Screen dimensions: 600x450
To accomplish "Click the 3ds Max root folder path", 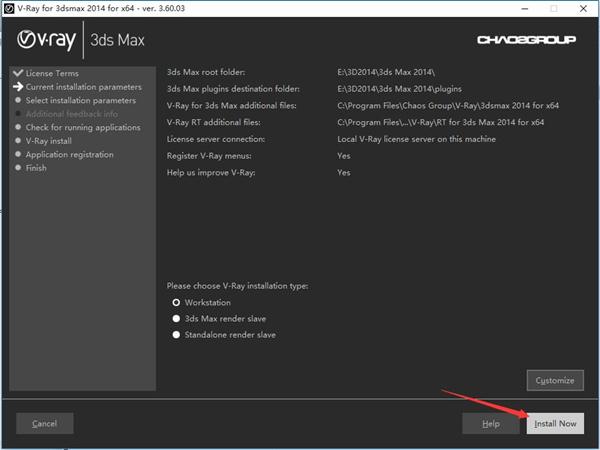I will 386,72.
